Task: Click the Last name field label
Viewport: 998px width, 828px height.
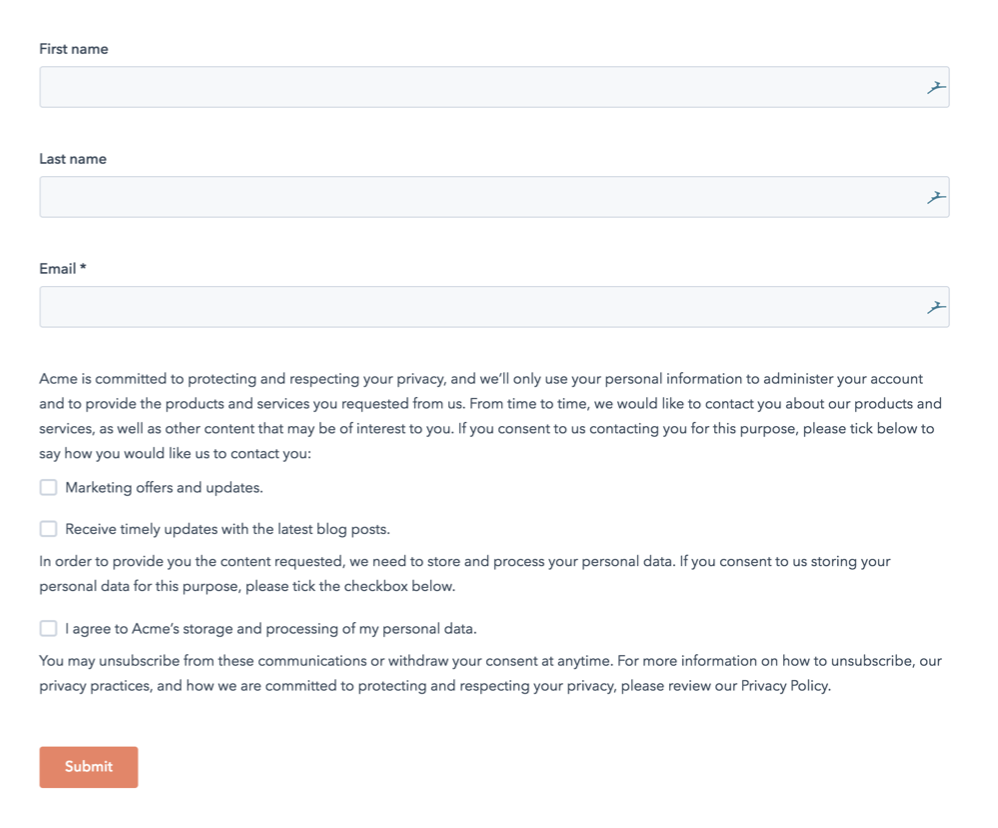Action: 72,158
